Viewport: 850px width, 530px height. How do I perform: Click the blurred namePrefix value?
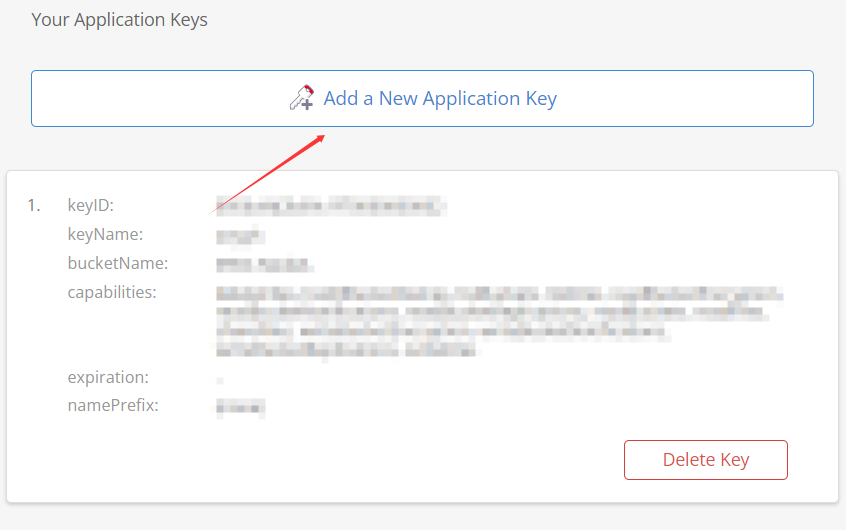240,407
